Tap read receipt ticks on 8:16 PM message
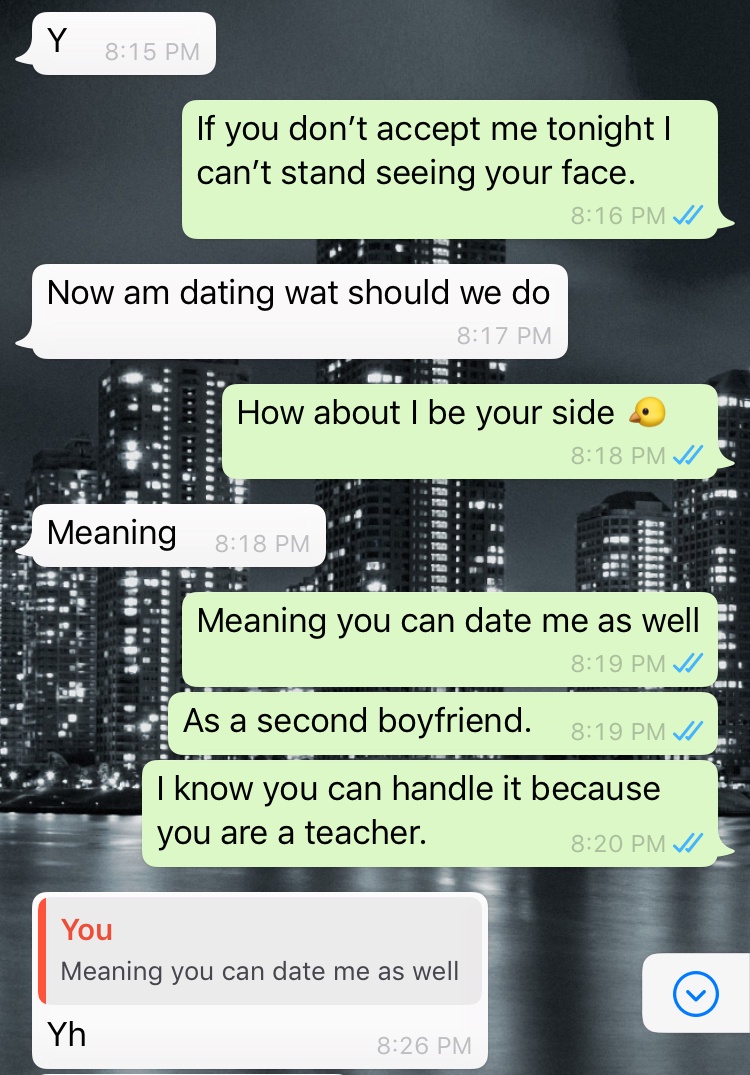This screenshot has width=750, height=1075. [688, 216]
